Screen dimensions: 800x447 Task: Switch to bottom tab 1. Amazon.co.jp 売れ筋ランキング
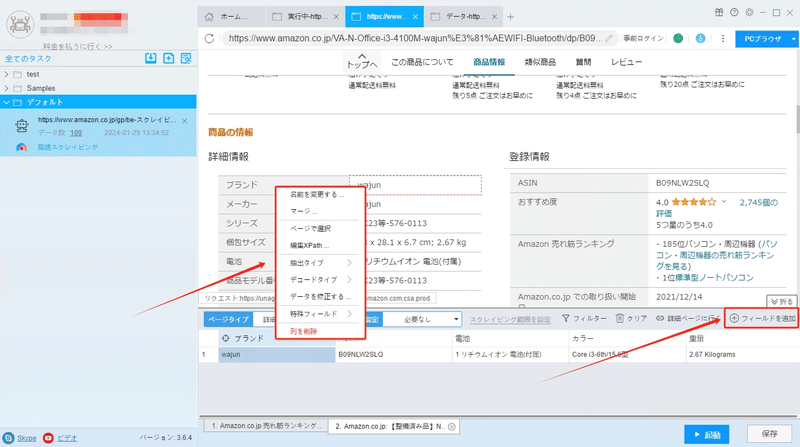click(265, 426)
